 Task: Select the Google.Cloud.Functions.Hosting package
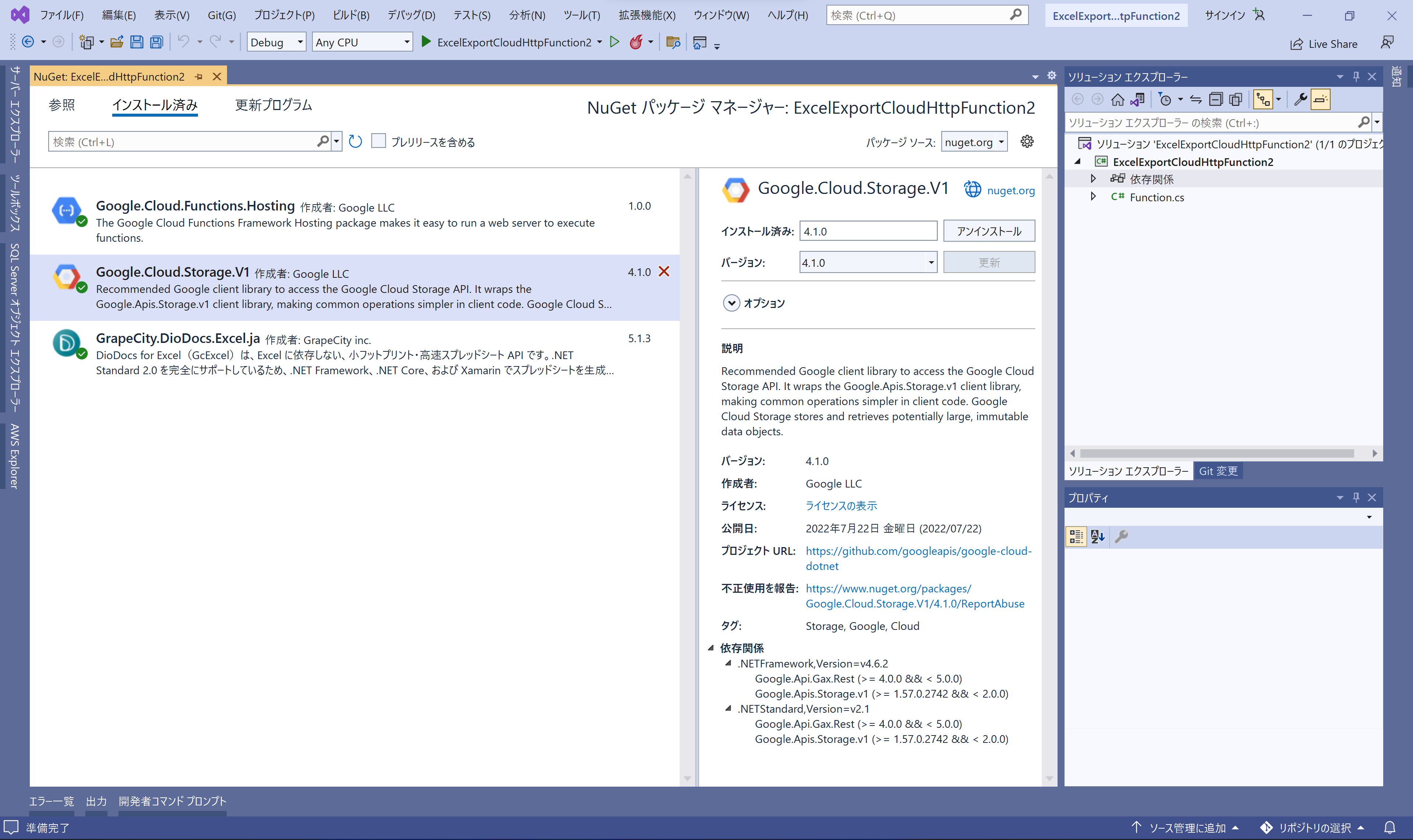pyautogui.click(x=354, y=221)
